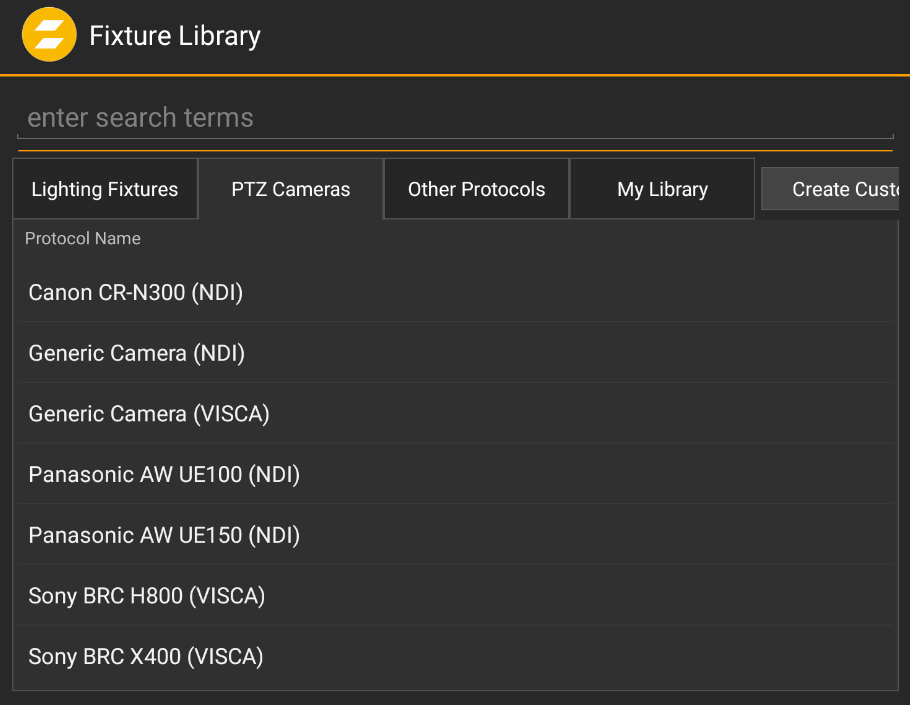Image resolution: width=910 pixels, height=705 pixels.
Task: Tap the Fixture Library app logo icon
Action: (49, 34)
